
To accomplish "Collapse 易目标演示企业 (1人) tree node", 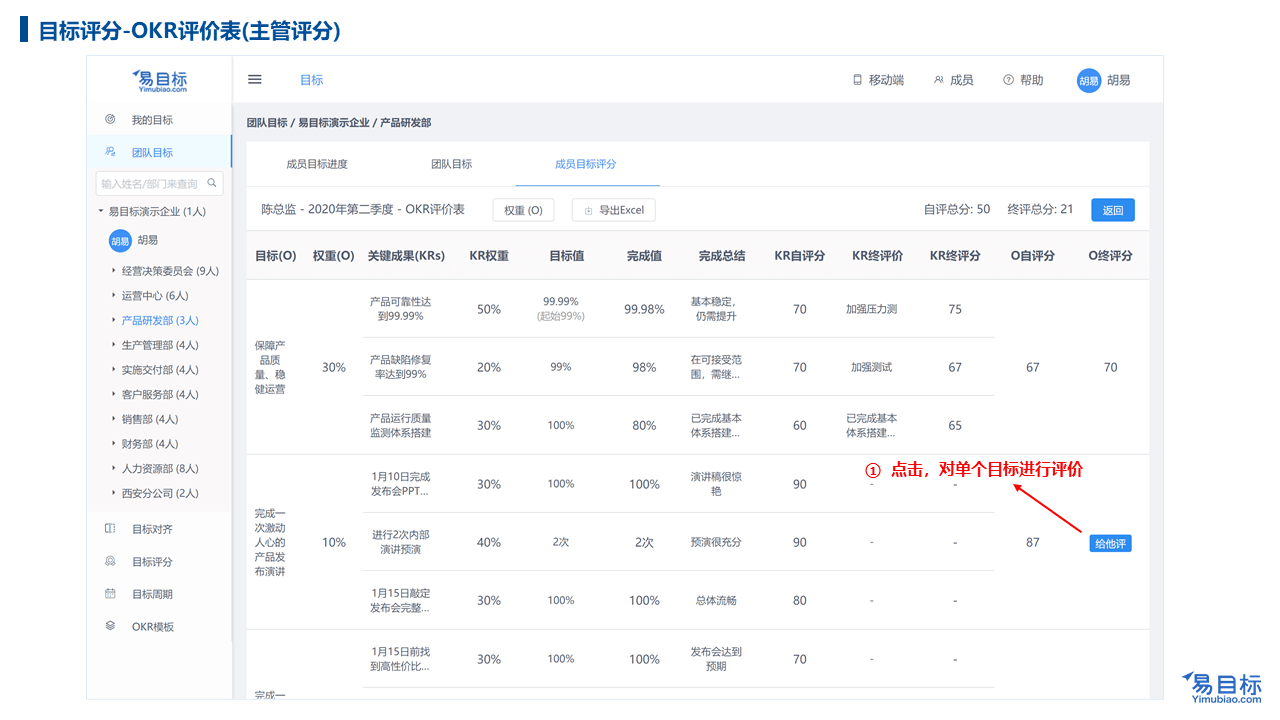I will (101, 211).
